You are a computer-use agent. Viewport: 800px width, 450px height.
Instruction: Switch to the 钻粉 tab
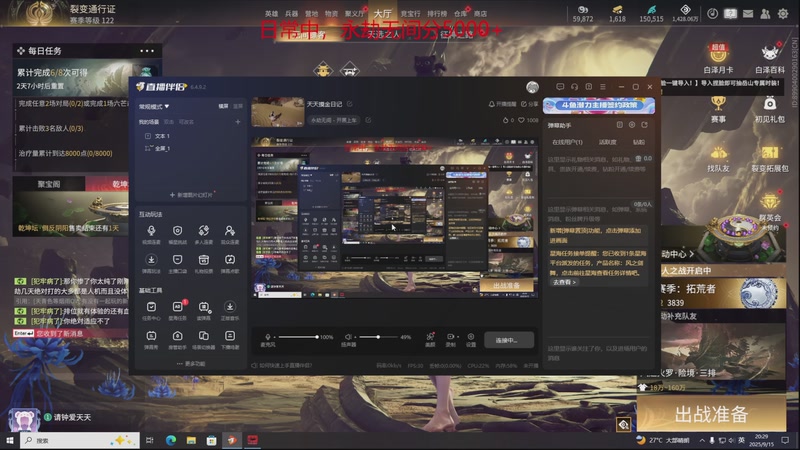[639, 142]
